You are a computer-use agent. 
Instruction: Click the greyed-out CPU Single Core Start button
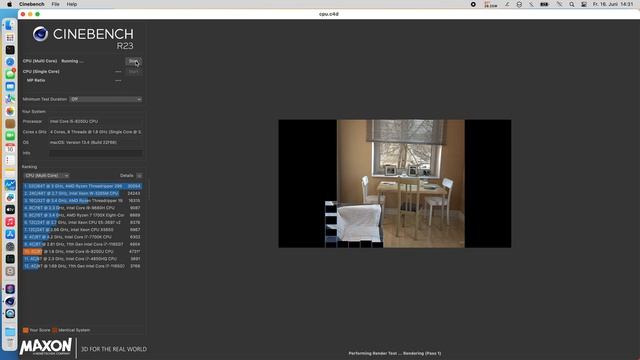point(133,71)
